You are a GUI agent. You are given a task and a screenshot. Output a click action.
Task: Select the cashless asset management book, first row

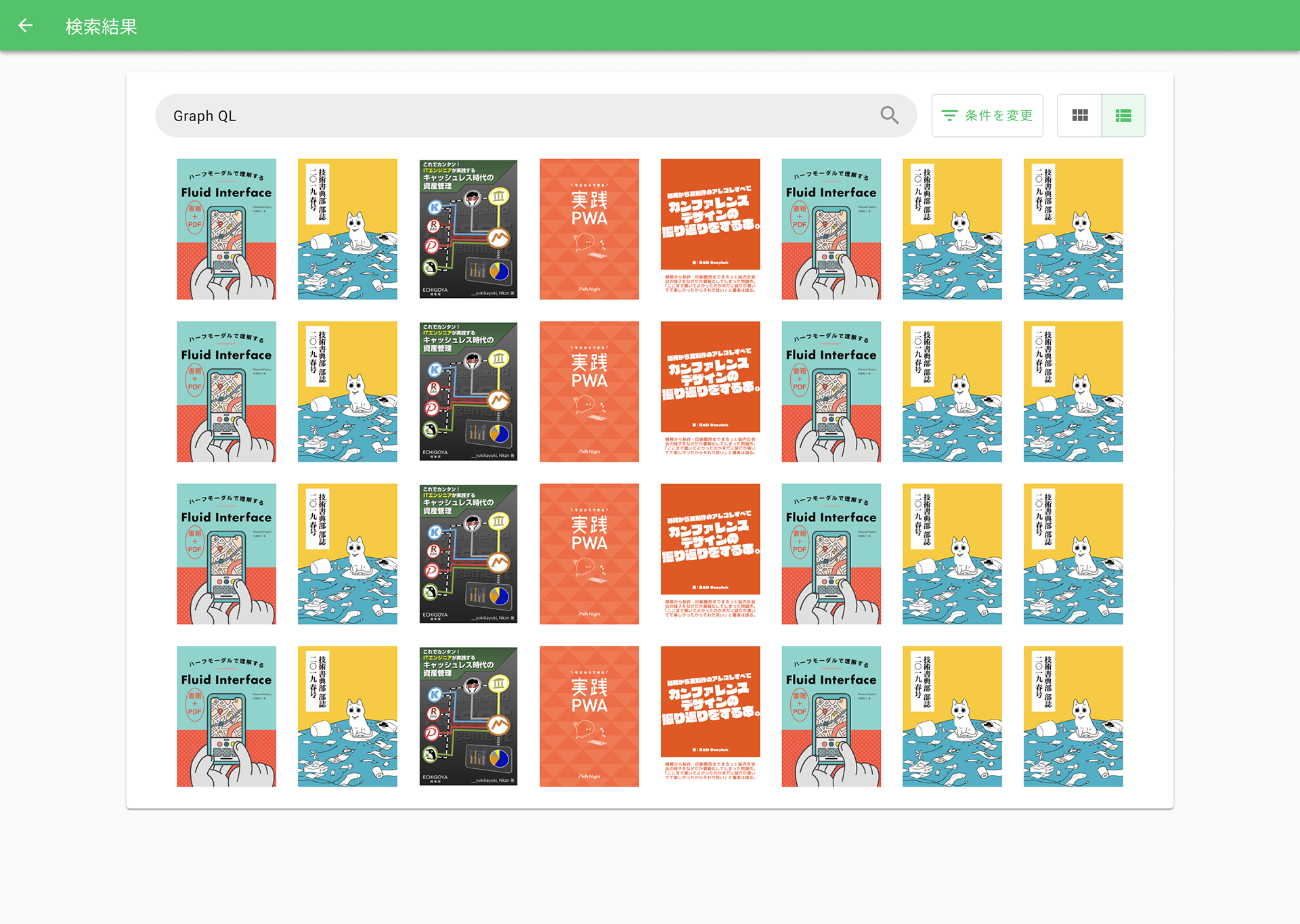[468, 229]
